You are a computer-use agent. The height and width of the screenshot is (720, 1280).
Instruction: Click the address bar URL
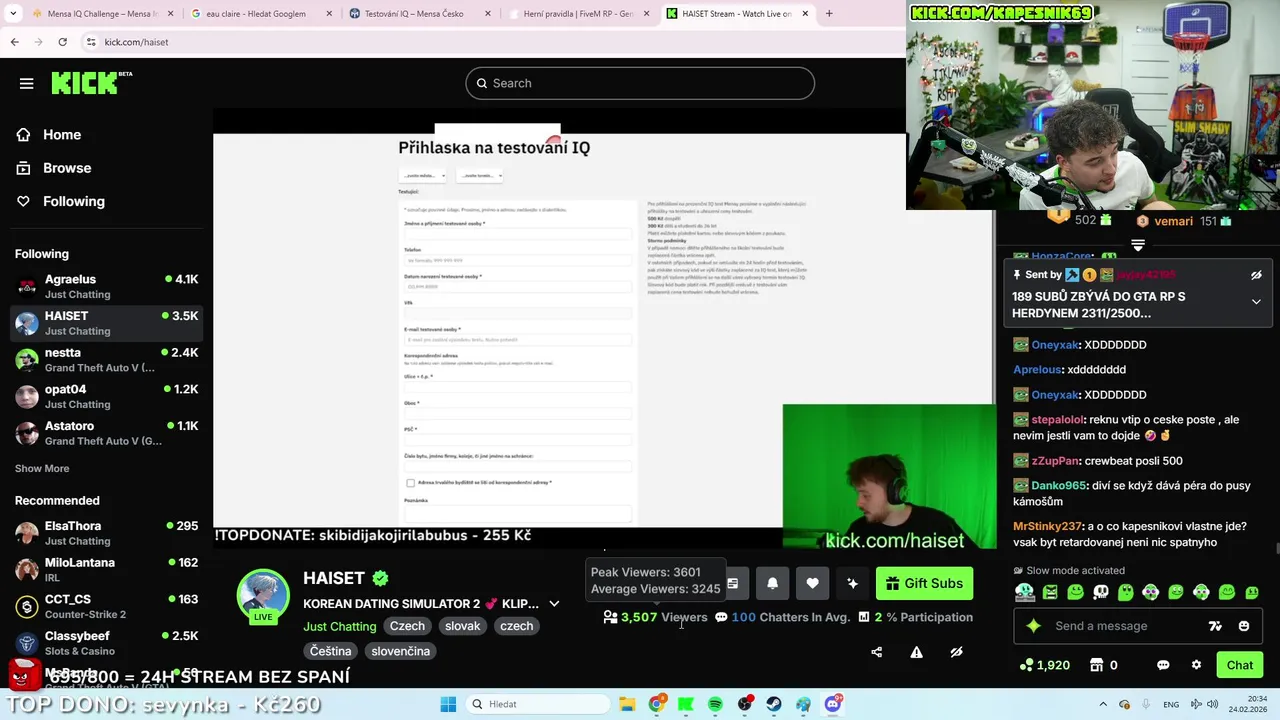[x=136, y=42]
